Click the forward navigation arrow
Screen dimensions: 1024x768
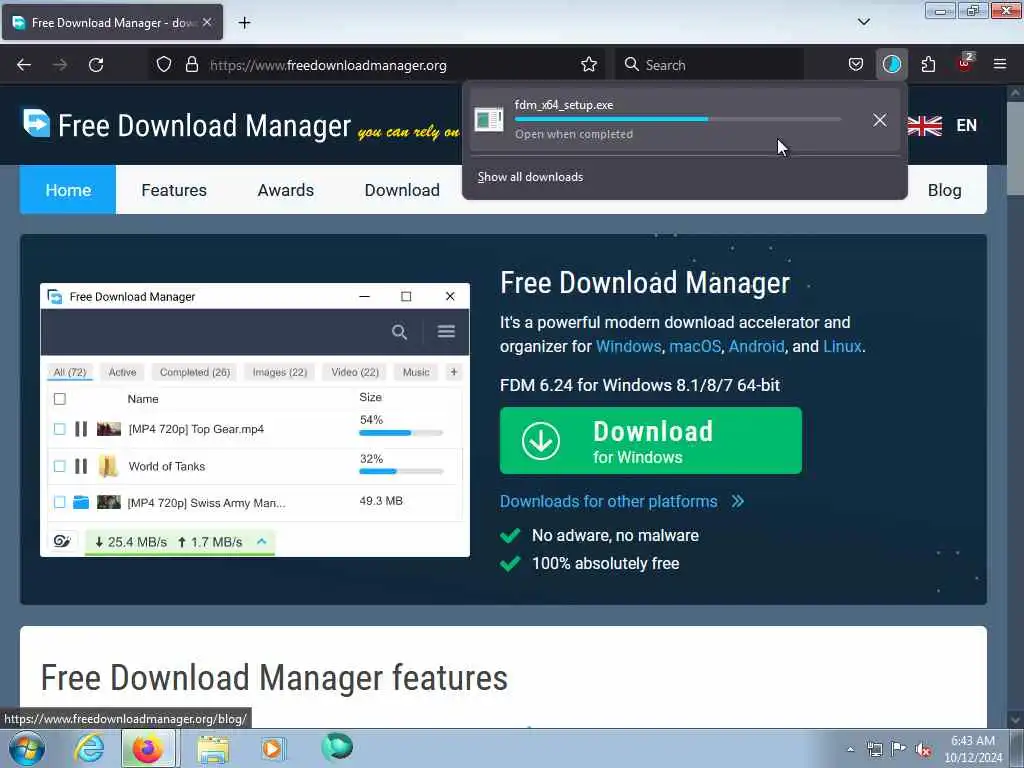click(x=60, y=65)
